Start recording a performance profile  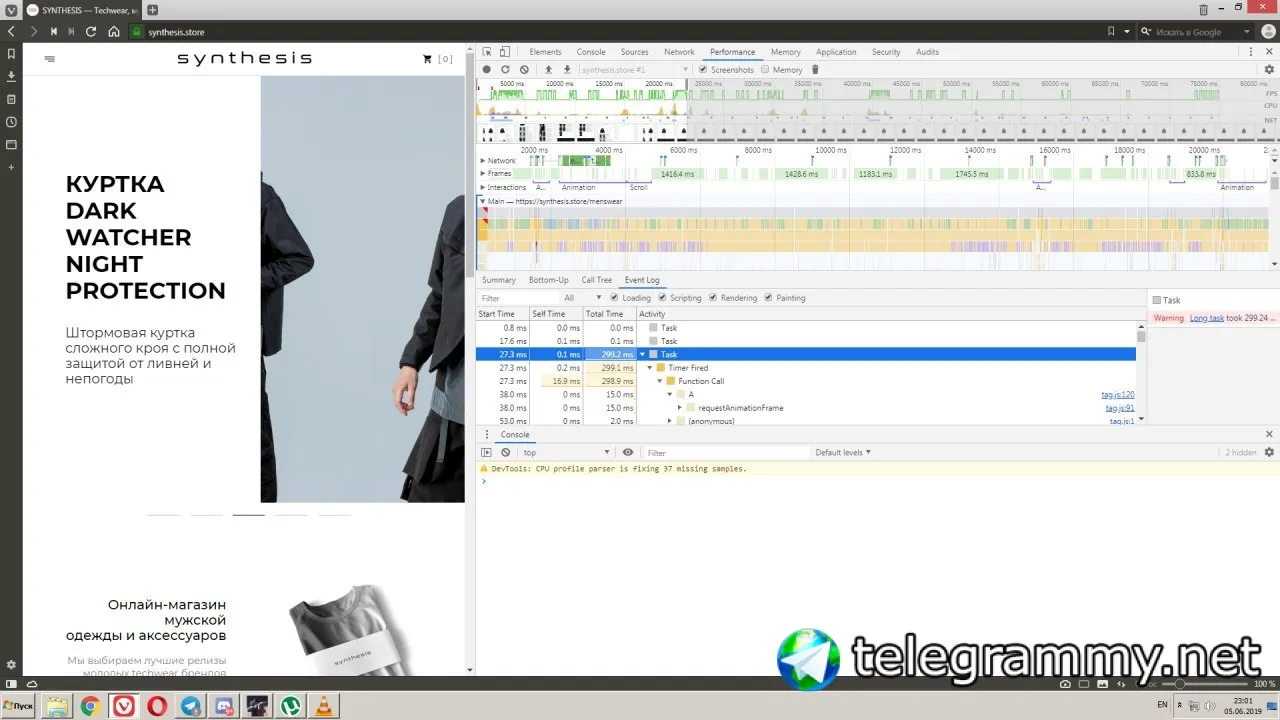487,70
